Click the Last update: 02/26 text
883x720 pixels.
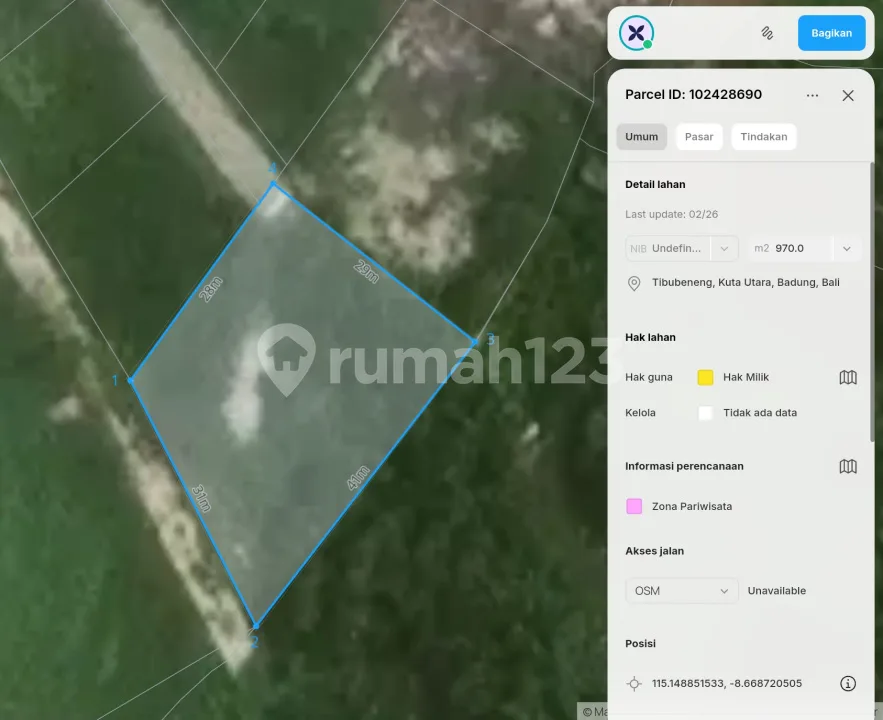coord(671,214)
